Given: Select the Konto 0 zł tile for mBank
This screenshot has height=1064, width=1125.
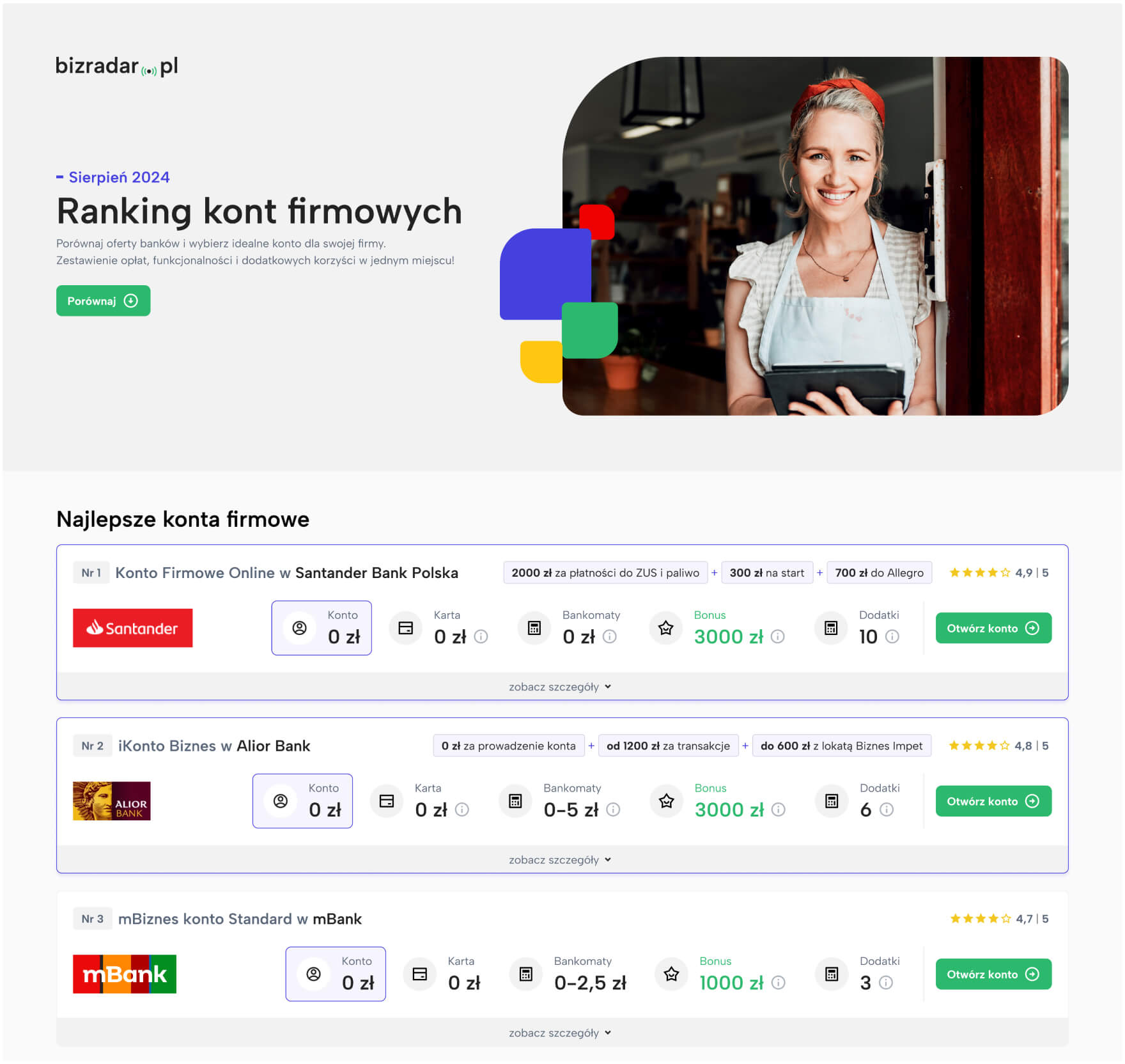Looking at the screenshot, I should tap(336, 974).
